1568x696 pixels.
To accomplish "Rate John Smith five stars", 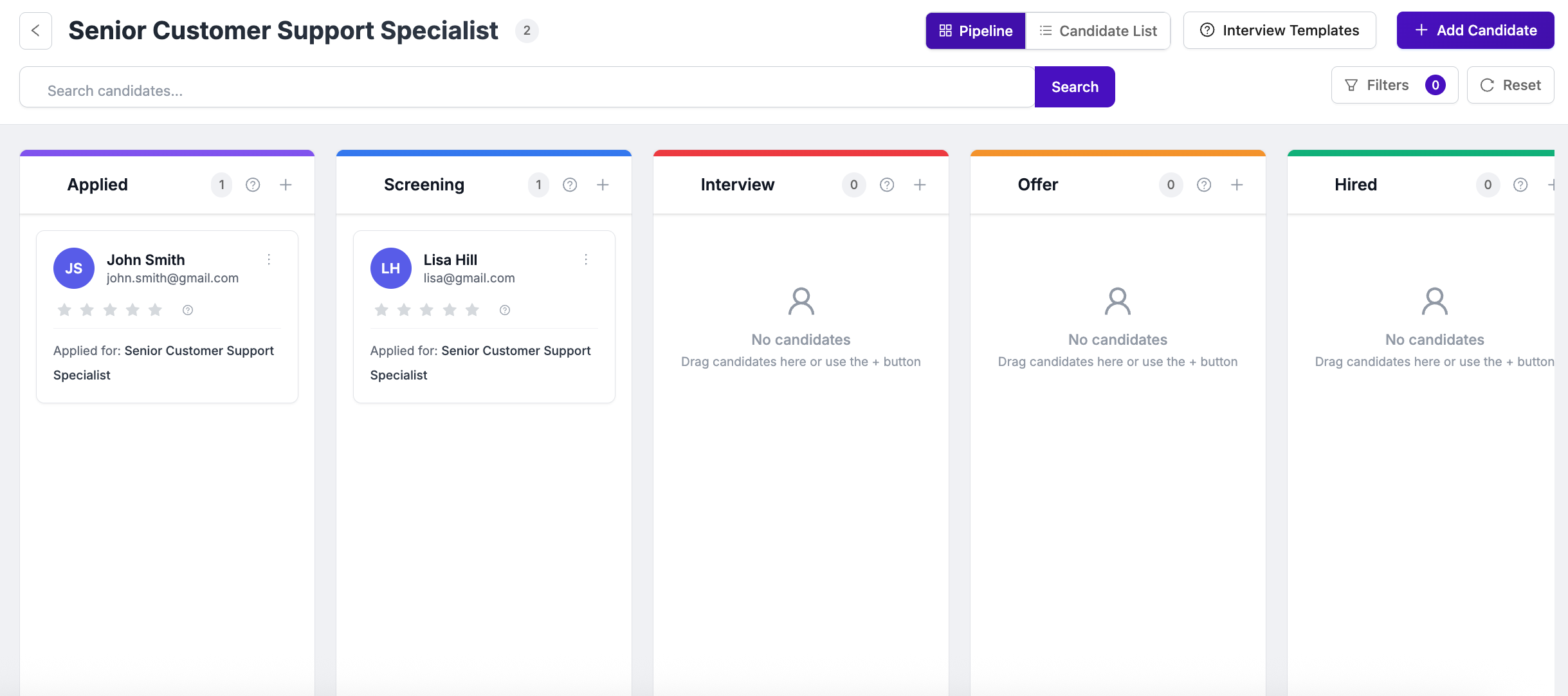I will pyautogui.click(x=155, y=309).
